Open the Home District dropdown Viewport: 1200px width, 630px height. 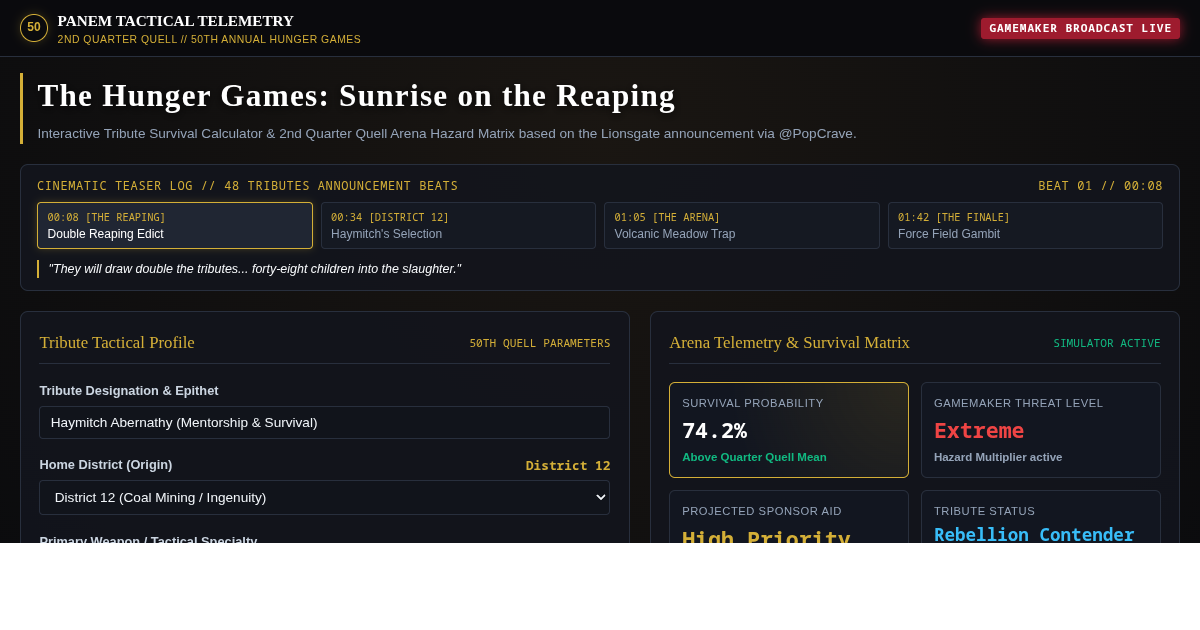pos(325,497)
